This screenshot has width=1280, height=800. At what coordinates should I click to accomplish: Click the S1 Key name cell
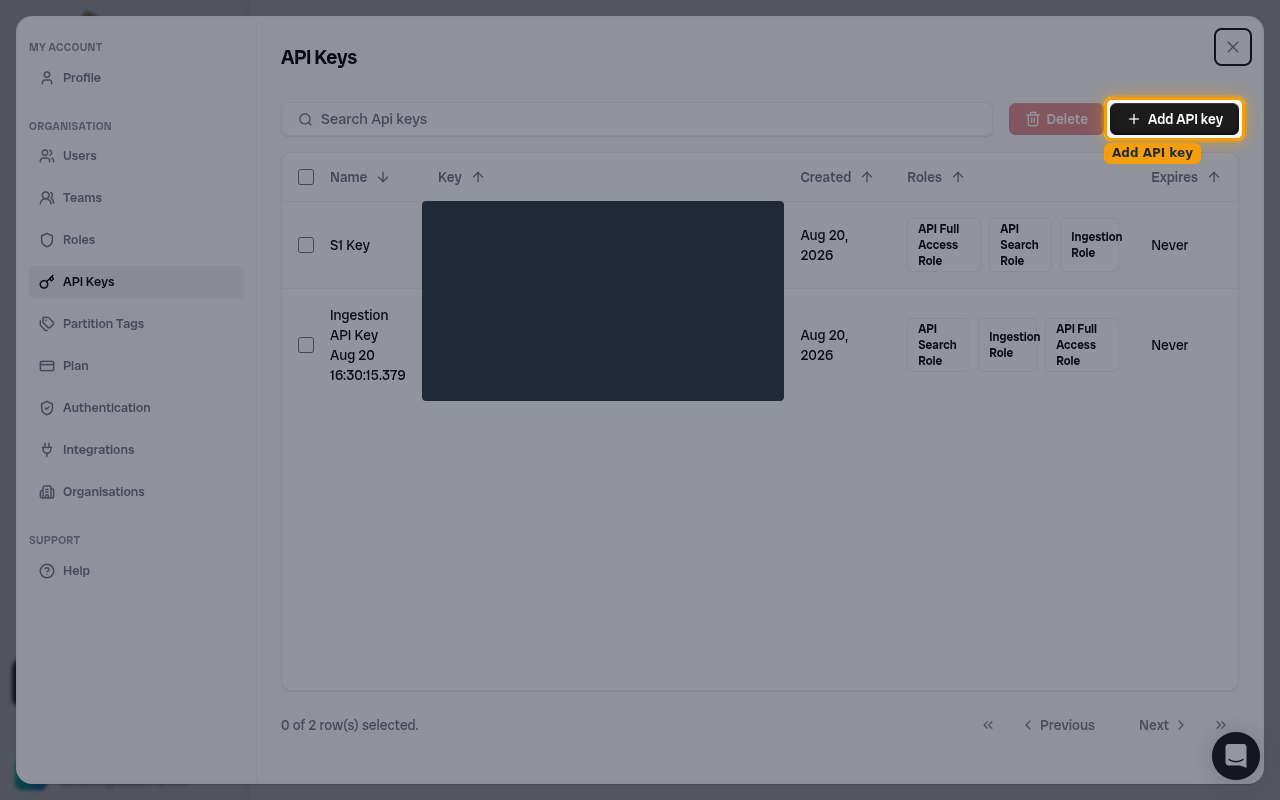[350, 245]
